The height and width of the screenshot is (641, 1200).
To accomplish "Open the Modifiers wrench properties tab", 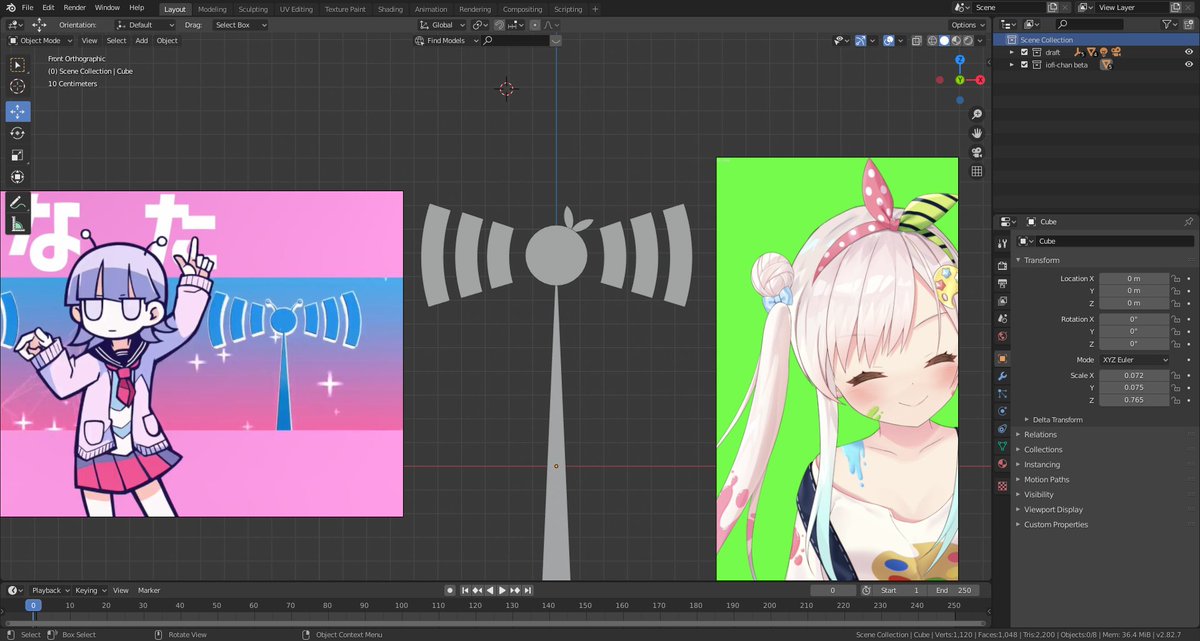I will point(1002,376).
